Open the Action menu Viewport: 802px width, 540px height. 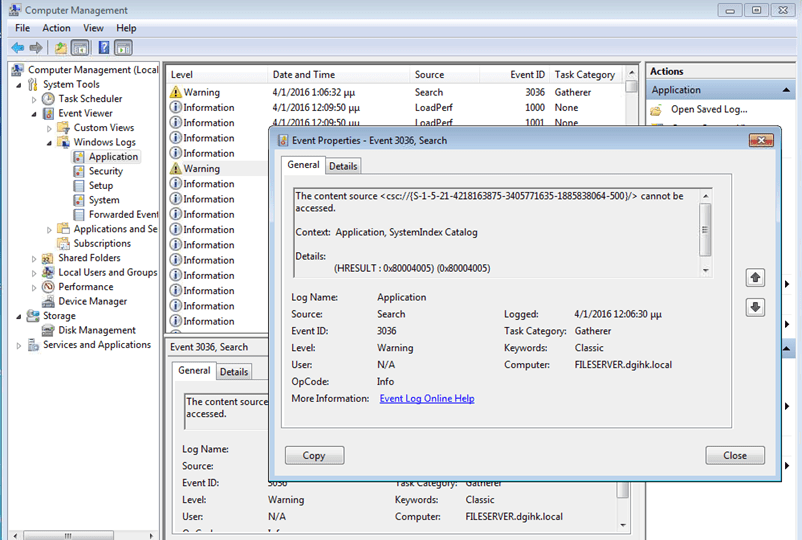[x=56, y=28]
